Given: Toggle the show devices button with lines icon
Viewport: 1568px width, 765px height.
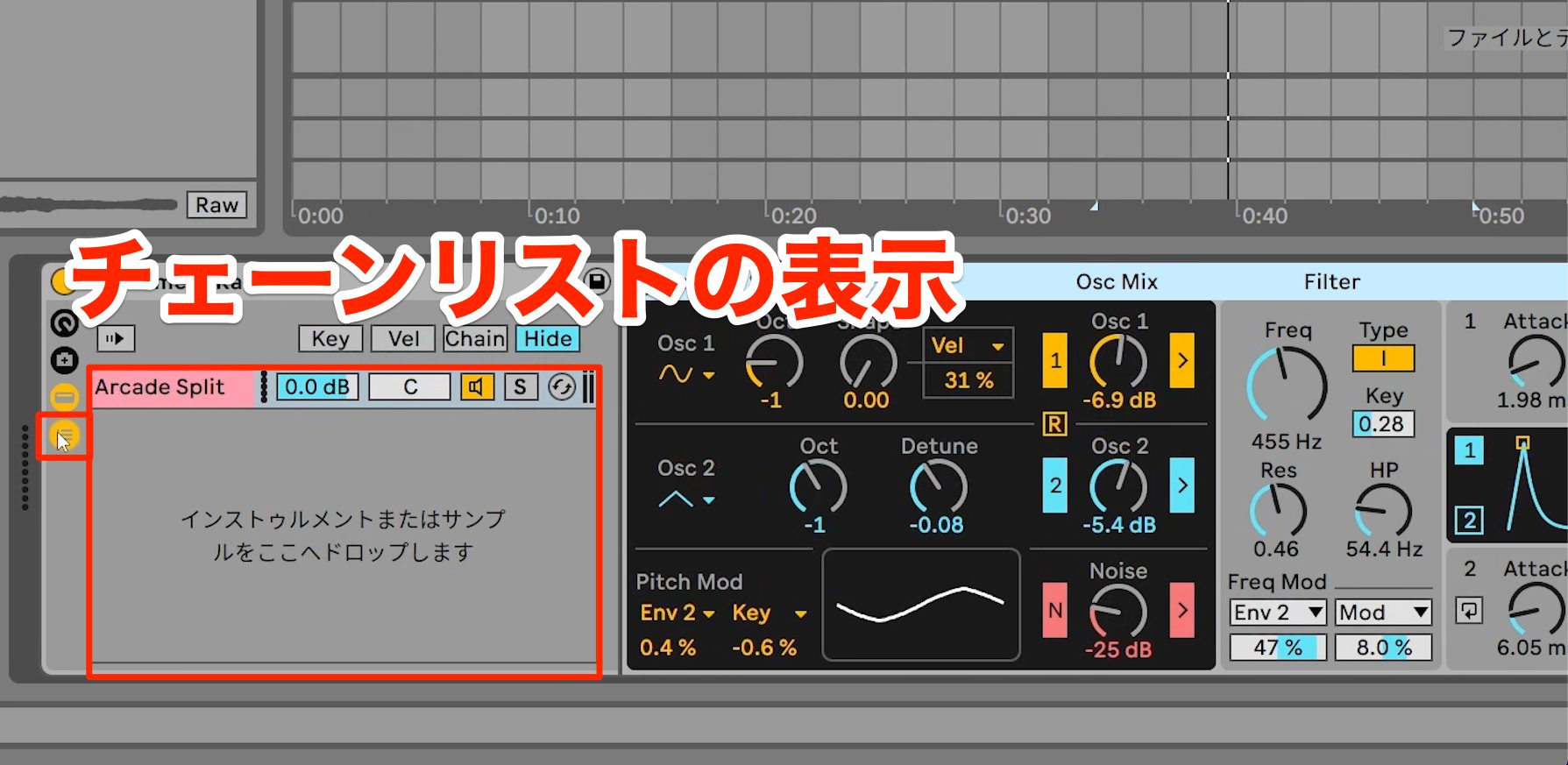Looking at the screenshot, I should click(64, 434).
